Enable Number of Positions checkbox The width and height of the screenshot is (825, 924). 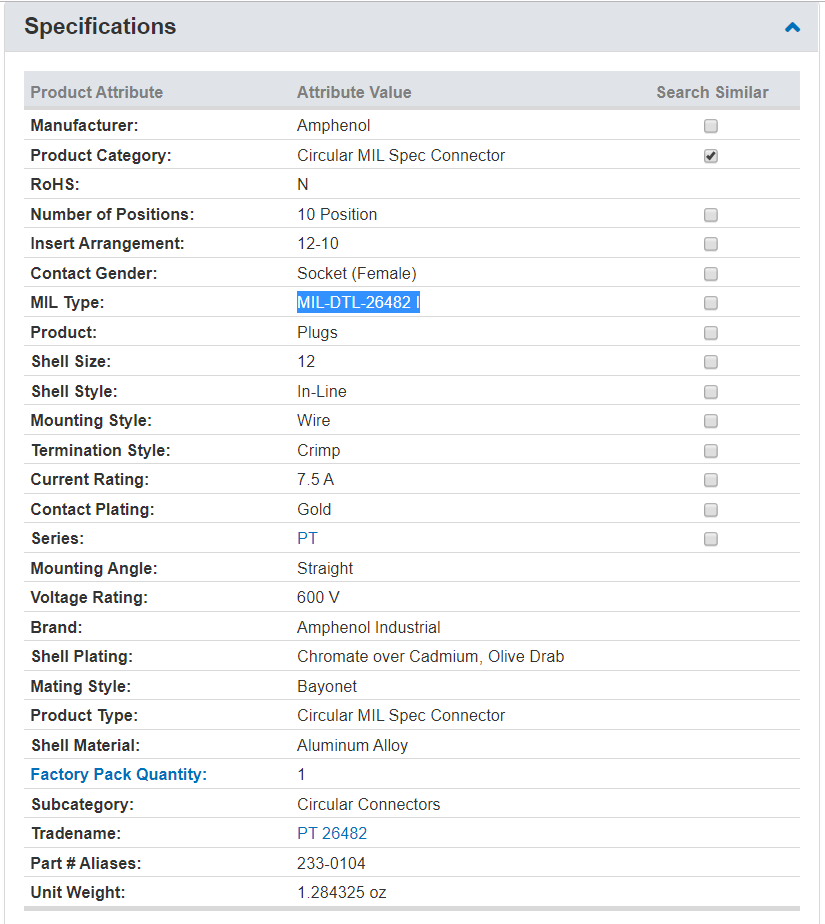coord(711,214)
